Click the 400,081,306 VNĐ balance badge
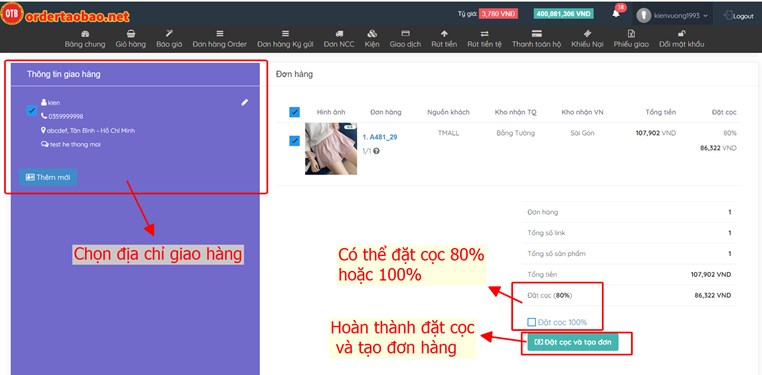This screenshot has height=375, width=762. [x=563, y=14]
